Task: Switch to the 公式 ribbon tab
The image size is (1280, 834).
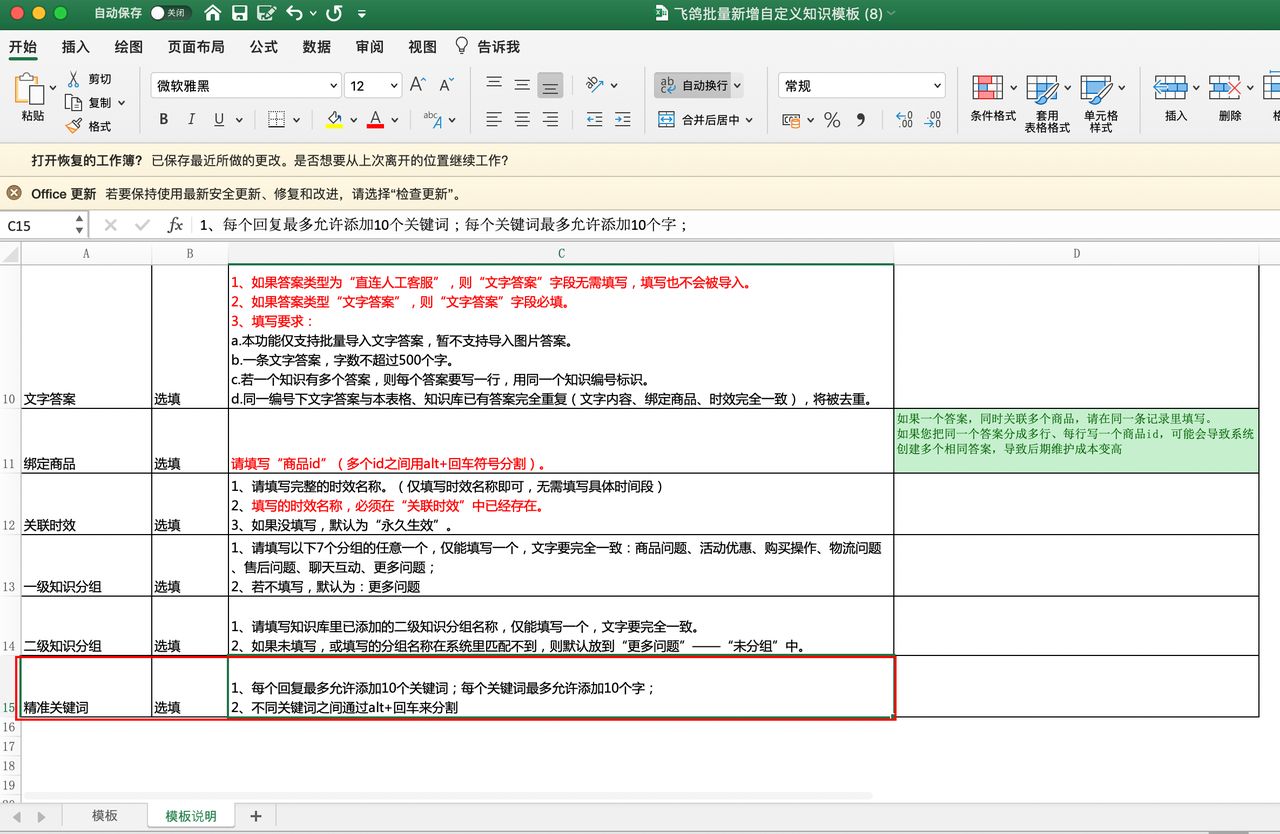Action: click(264, 47)
